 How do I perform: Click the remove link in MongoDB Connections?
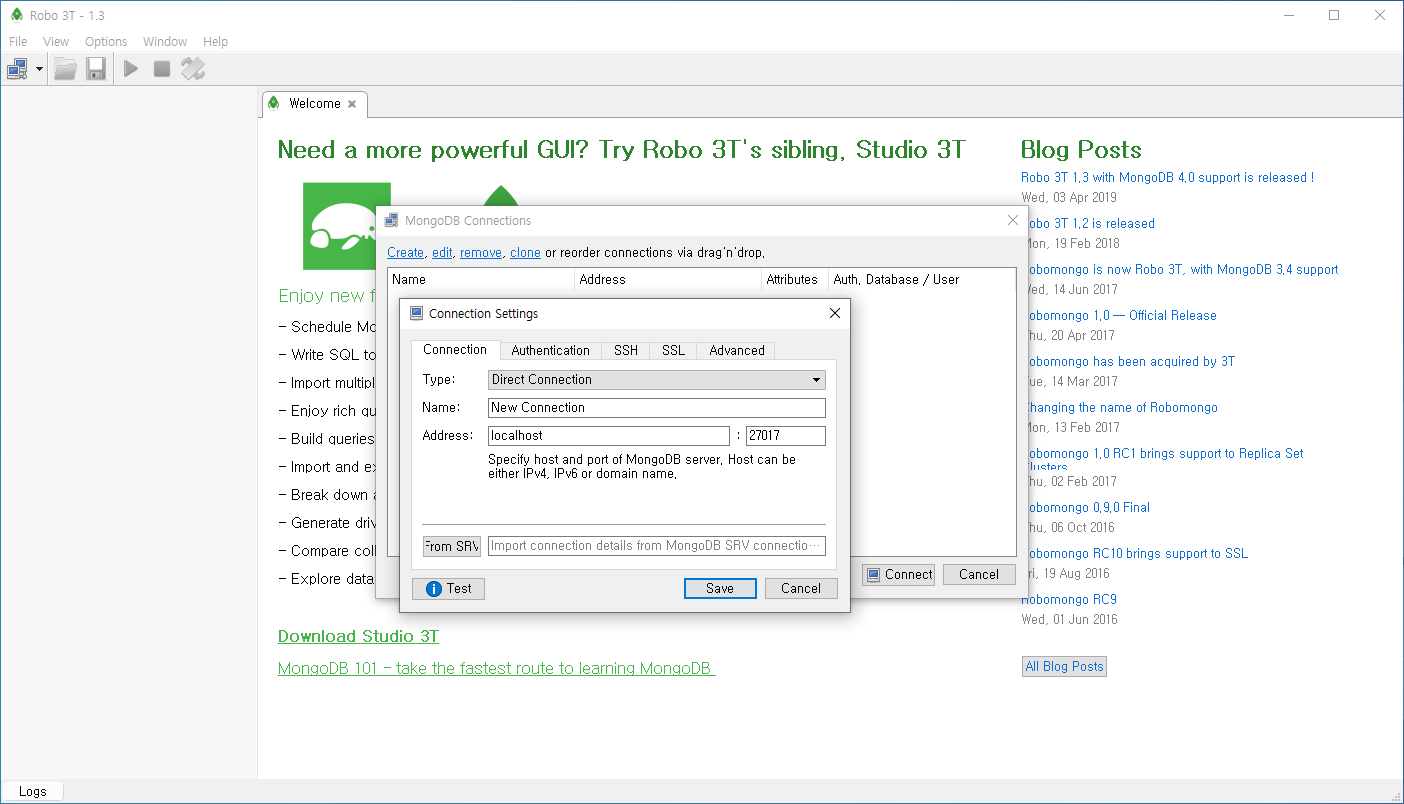[x=481, y=253]
